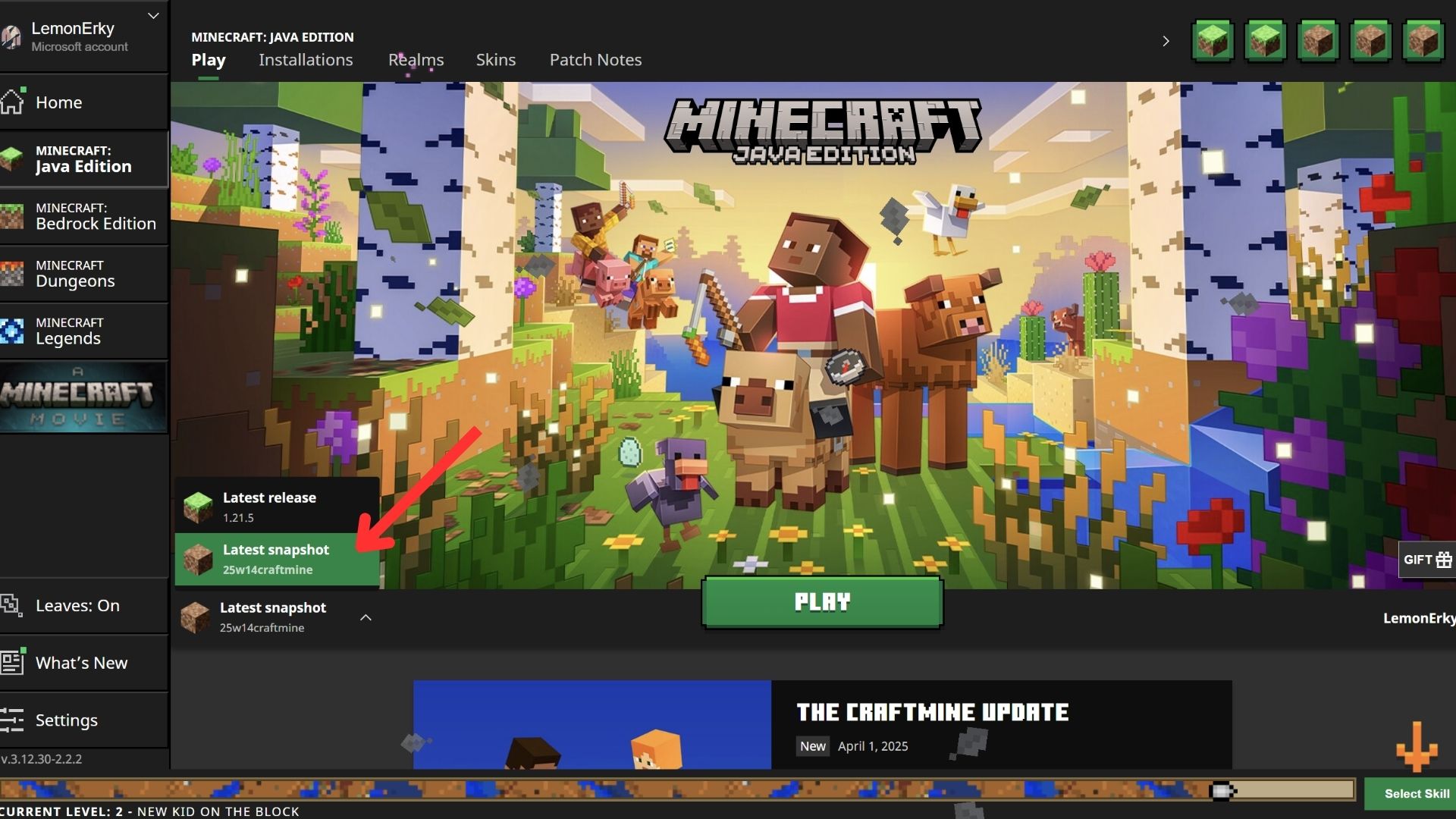
Task: Switch to the Skins tab
Action: 496,60
